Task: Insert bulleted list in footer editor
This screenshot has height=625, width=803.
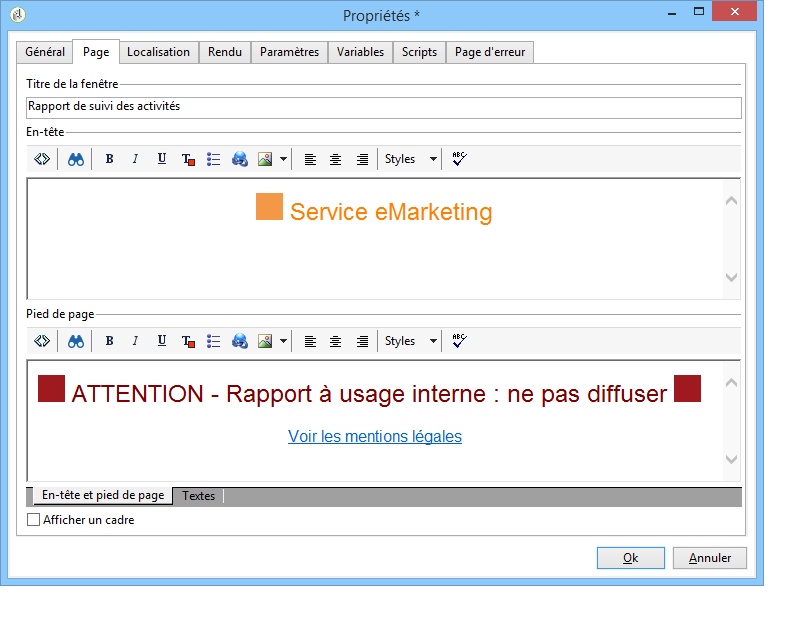Action: click(x=214, y=341)
